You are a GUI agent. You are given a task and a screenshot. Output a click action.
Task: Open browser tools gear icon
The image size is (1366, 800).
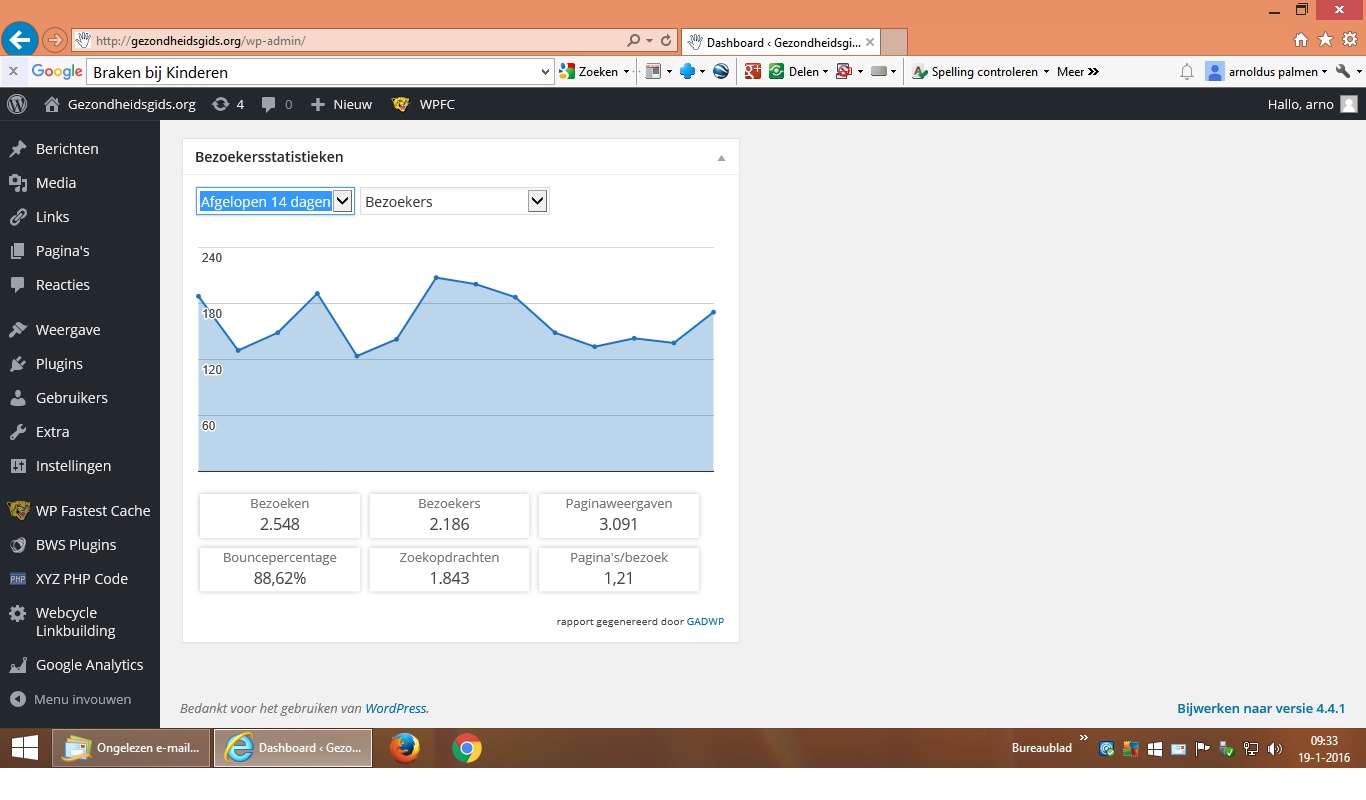(1350, 40)
